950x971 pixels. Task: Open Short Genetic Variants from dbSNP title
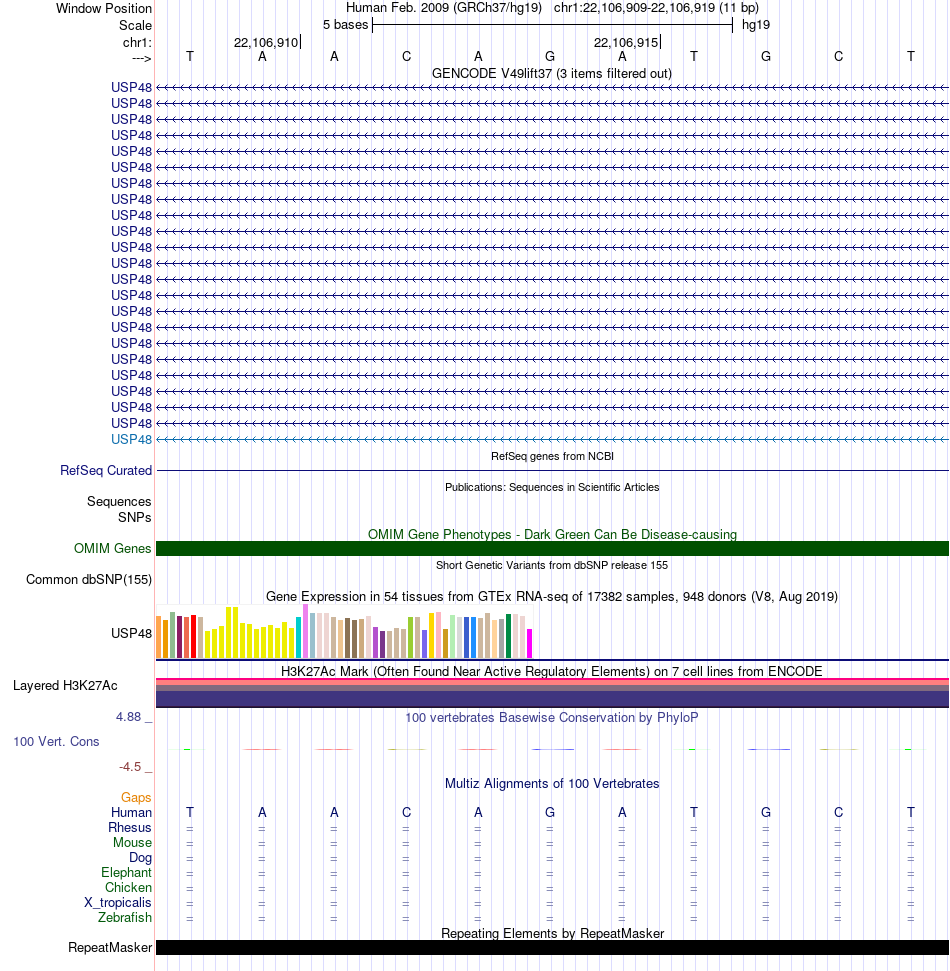pyautogui.click(x=552, y=565)
